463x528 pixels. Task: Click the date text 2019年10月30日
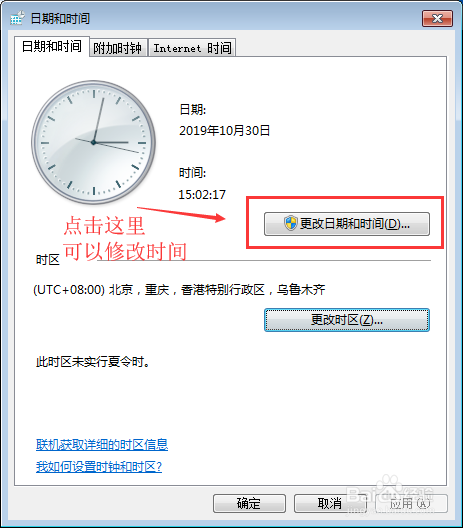click(x=225, y=131)
